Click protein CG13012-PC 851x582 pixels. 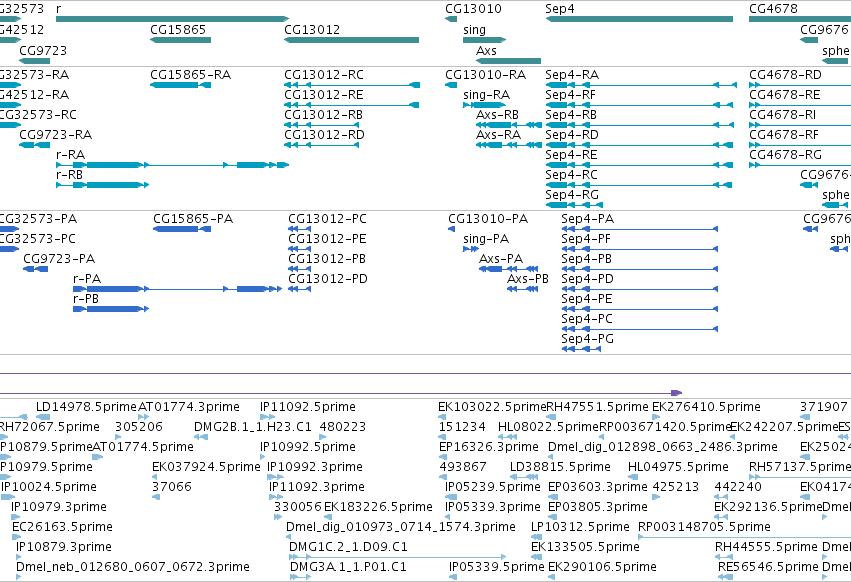click(300, 229)
